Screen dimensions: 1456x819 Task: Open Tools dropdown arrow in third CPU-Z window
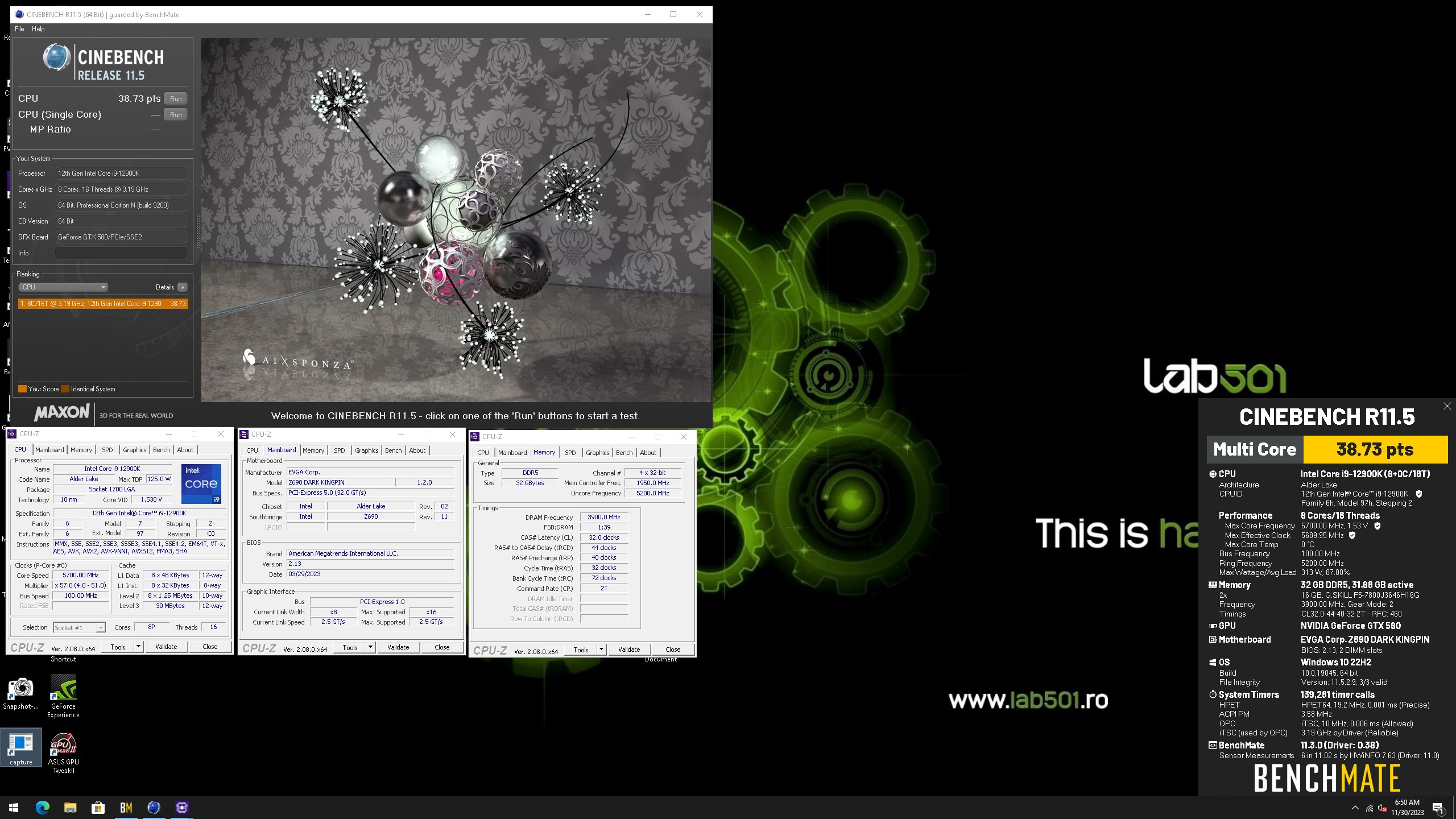[x=601, y=650]
